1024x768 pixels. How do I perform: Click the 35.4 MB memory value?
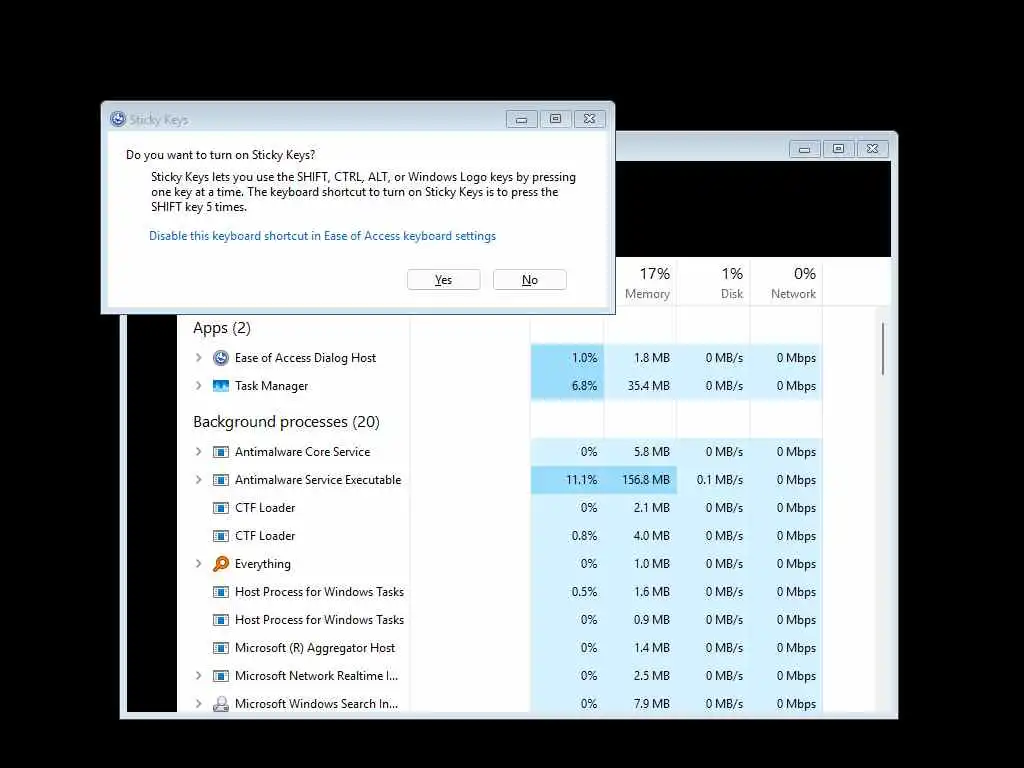tap(648, 386)
